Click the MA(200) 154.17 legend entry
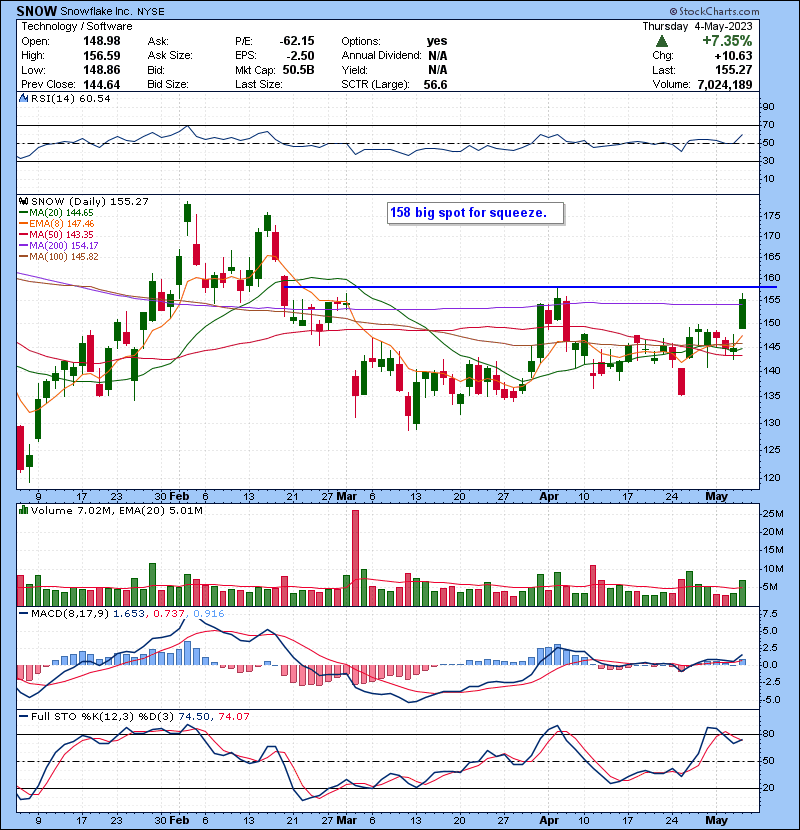Viewport: 800px width, 830px height. click(64, 246)
